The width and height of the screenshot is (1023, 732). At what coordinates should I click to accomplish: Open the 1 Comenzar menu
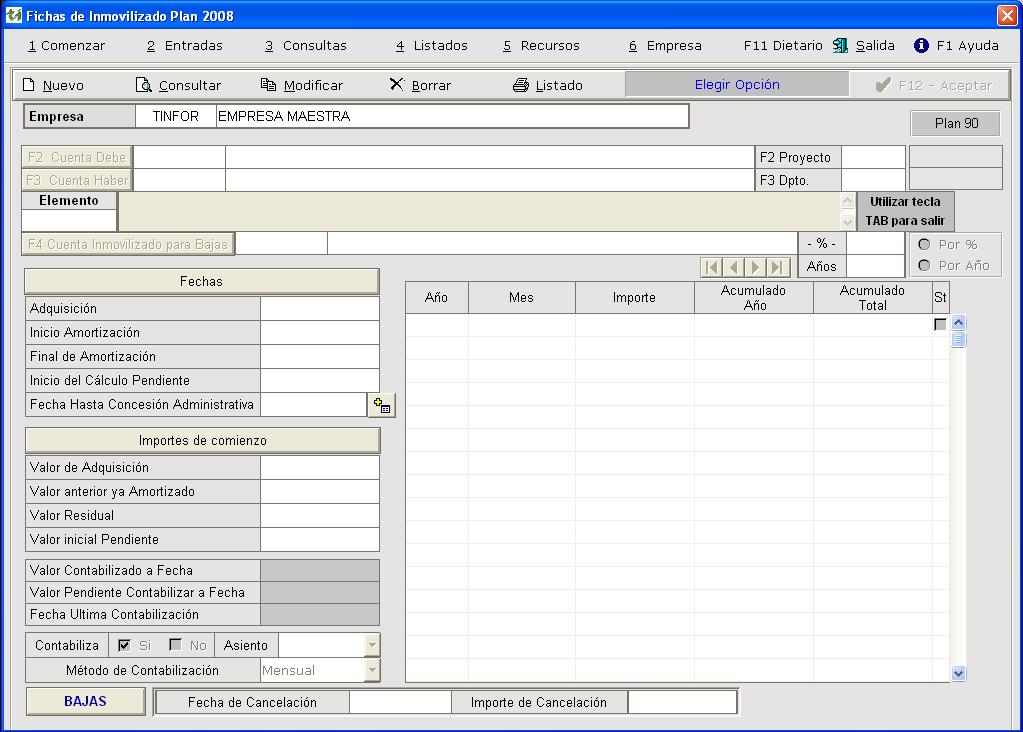tap(67, 46)
